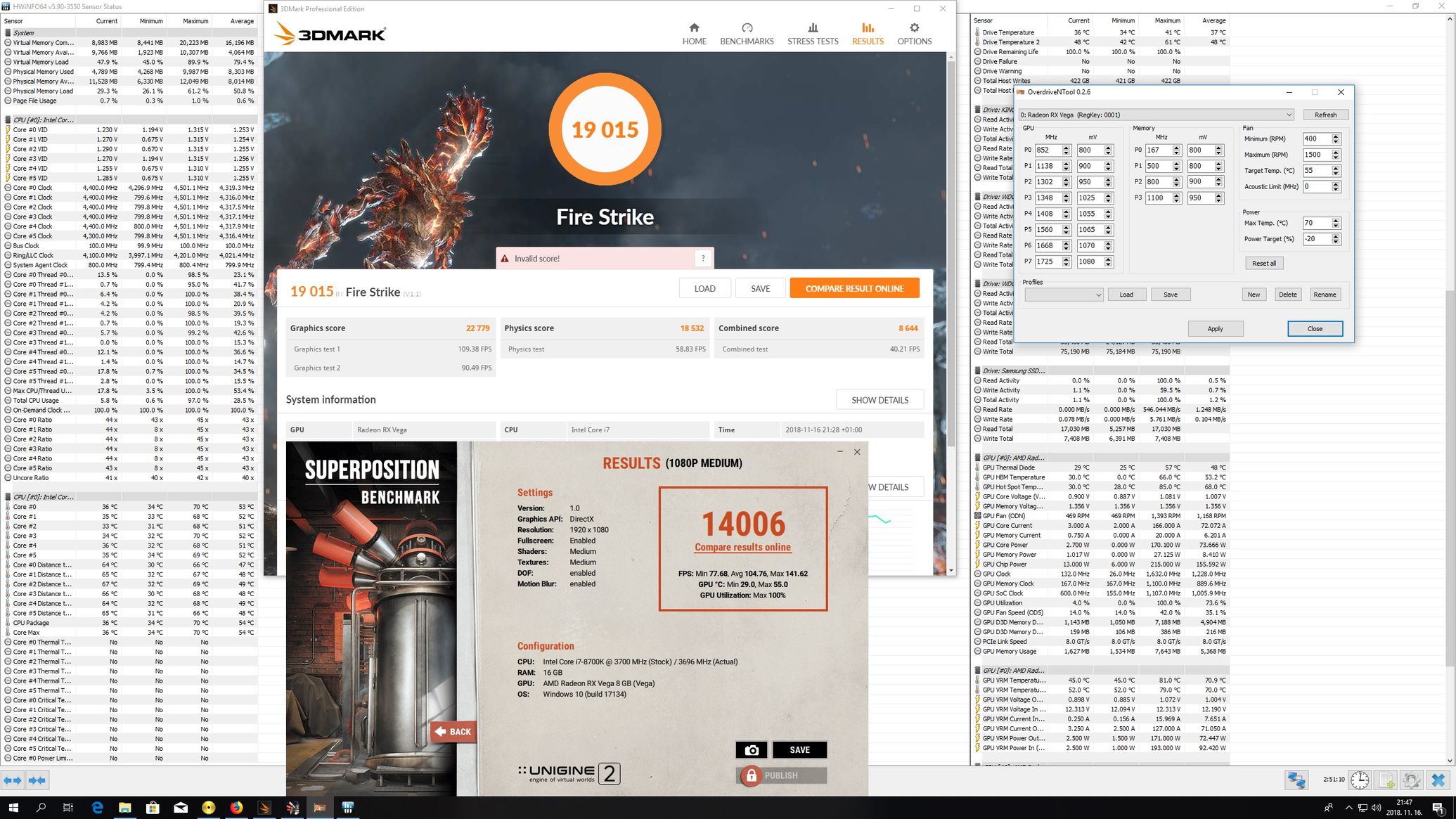
Task: Select the GPU Hot Spot Temp row in HWiNFO
Action: tap(1101, 486)
